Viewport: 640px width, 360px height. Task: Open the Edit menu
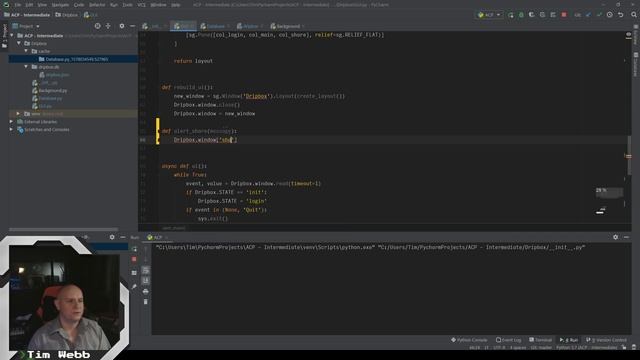point(29,5)
